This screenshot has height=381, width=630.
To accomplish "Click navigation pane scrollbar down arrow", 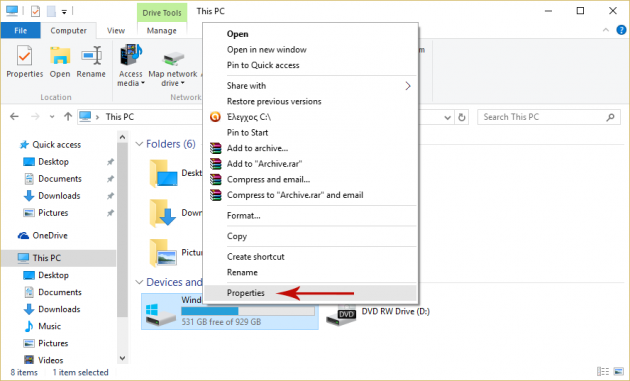I will 123,358.
